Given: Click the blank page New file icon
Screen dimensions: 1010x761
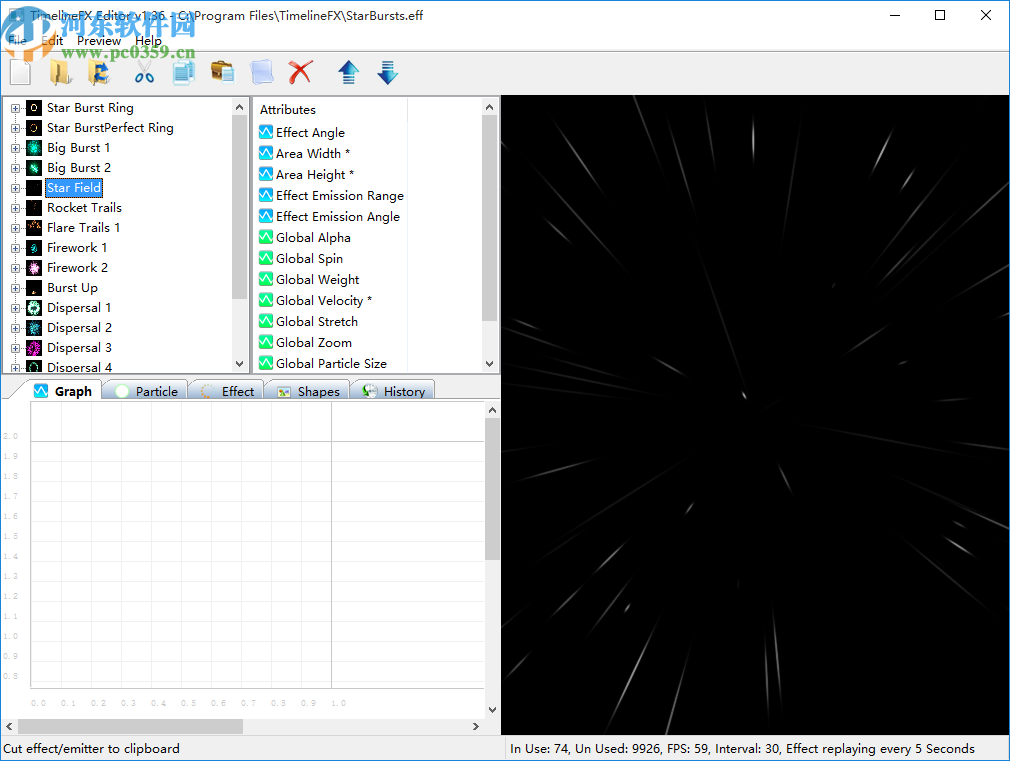Looking at the screenshot, I should tap(21, 72).
